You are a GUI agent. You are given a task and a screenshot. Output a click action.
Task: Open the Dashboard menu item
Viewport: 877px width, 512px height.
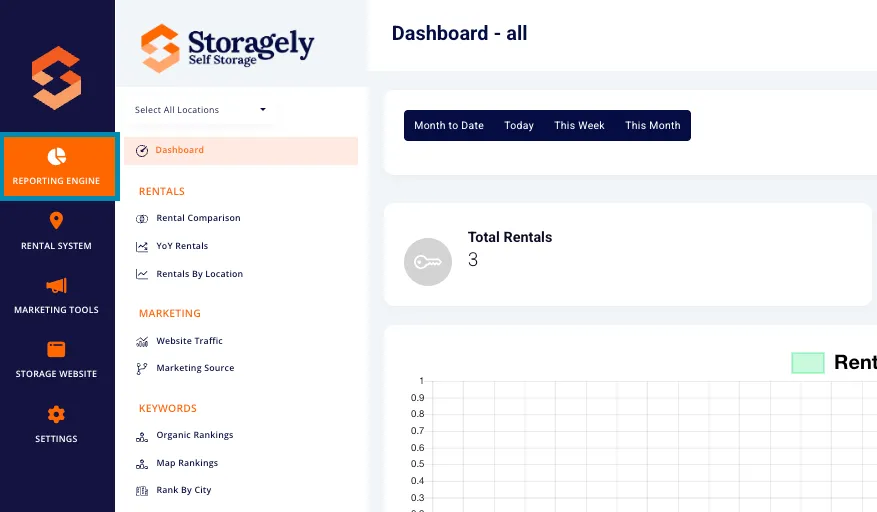point(241,151)
